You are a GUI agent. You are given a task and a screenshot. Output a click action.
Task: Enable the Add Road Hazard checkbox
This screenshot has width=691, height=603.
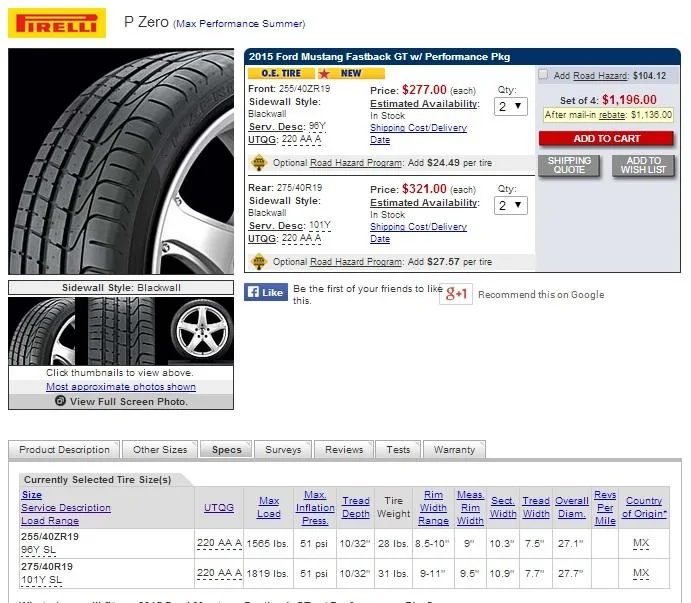pos(543,74)
